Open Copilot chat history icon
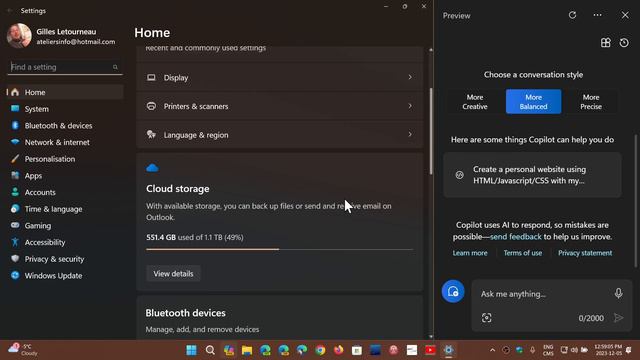Viewport: 640px width, 360px height. click(624, 42)
